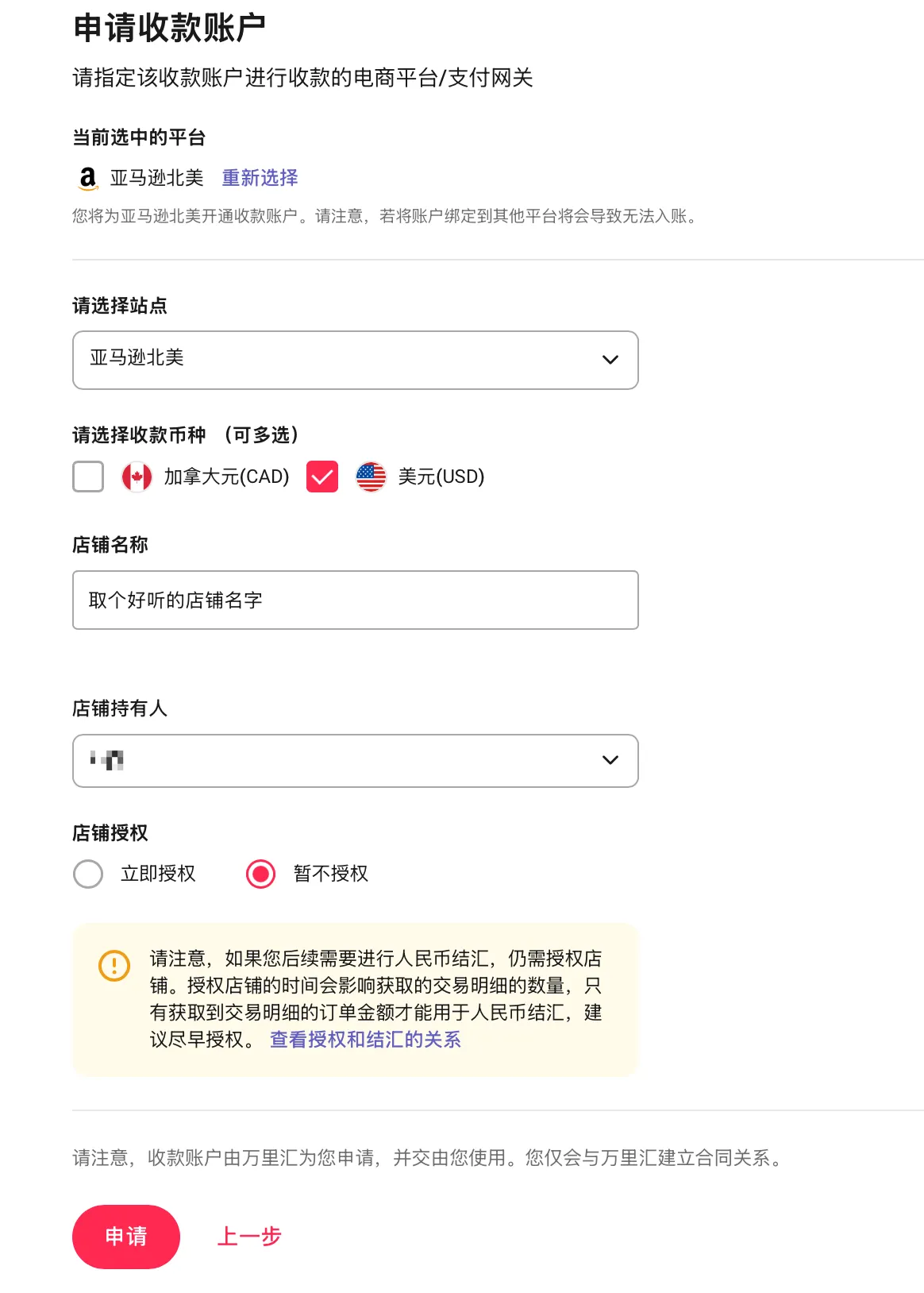Screen dimensions: 924x1293
Task: Click the 立即授权 label text
Action: click(x=158, y=874)
